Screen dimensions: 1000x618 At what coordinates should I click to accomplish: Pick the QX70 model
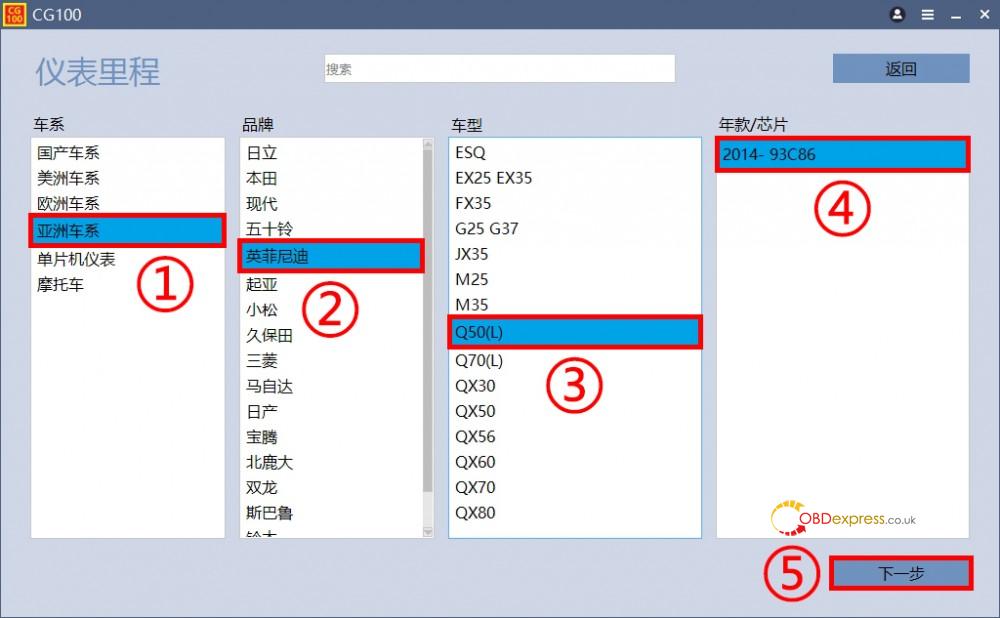click(x=575, y=488)
